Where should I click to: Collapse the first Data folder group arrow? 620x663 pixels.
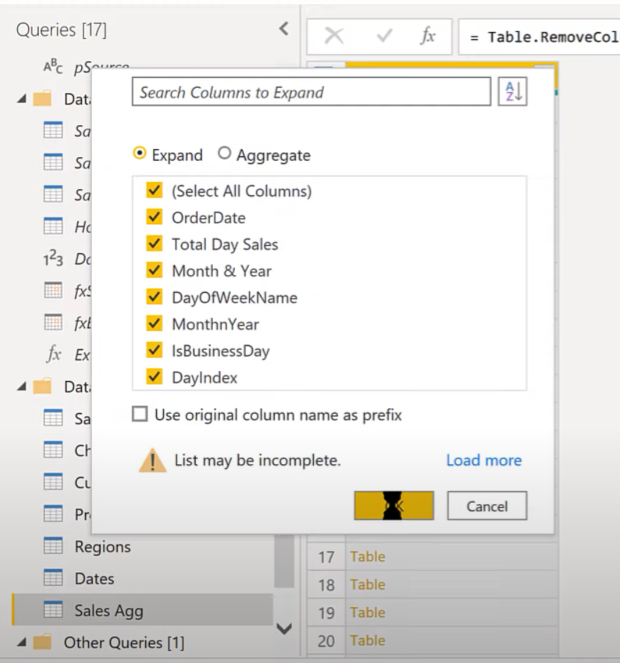click(22, 99)
